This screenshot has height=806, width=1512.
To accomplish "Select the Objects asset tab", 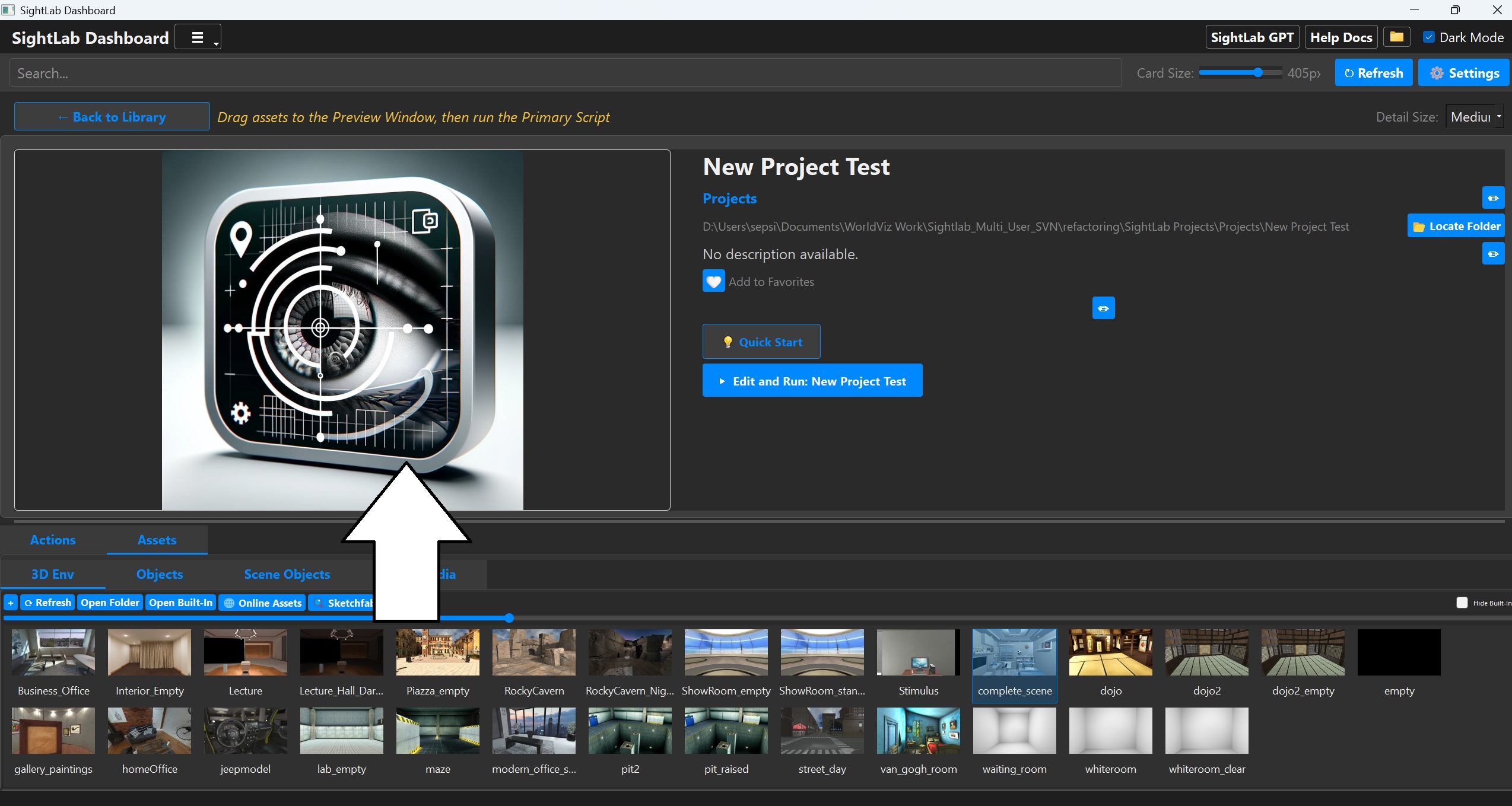I will coord(160,574).
